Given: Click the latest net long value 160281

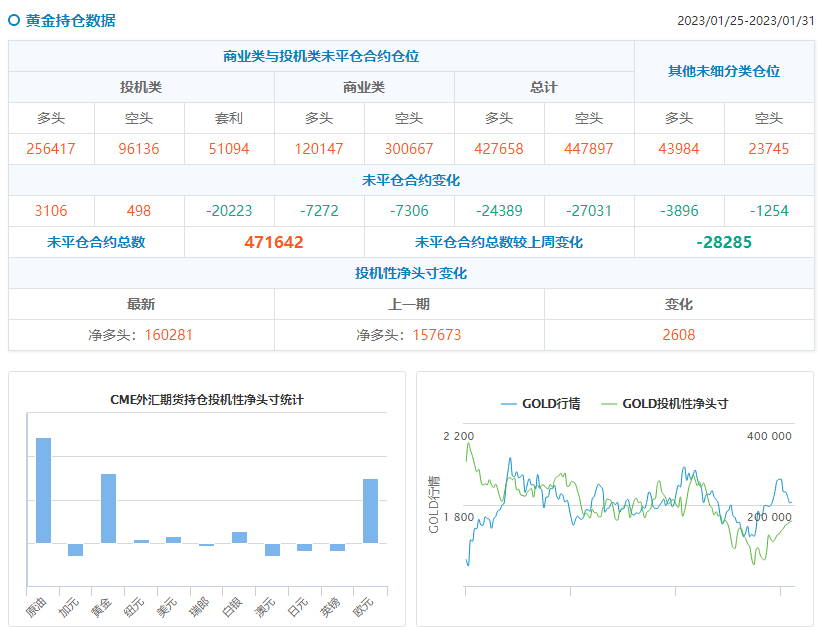Looking at the screenshot, I should click(x=168, y=335).
